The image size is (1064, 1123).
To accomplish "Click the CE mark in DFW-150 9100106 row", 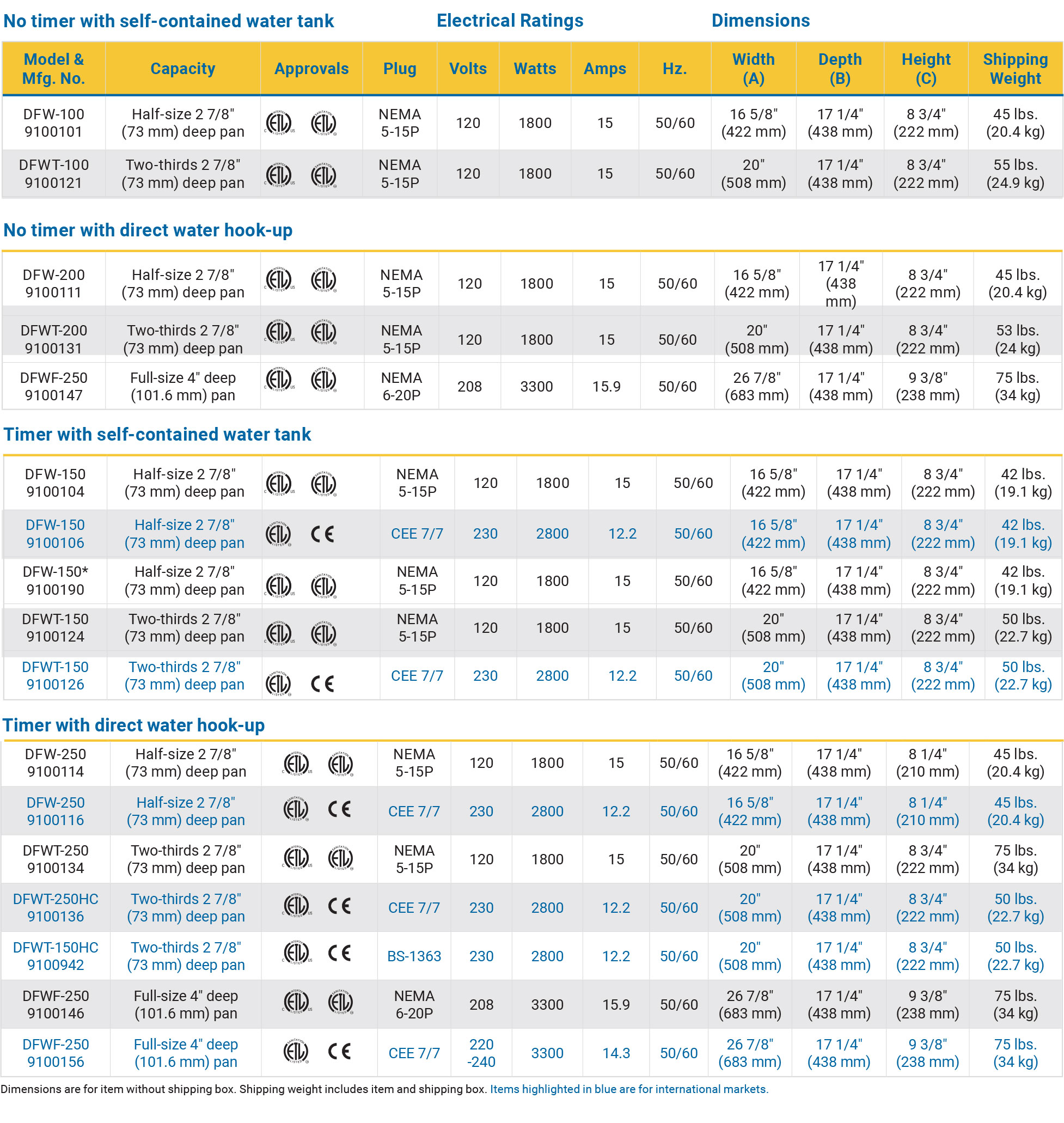I will tap(323, 534).
